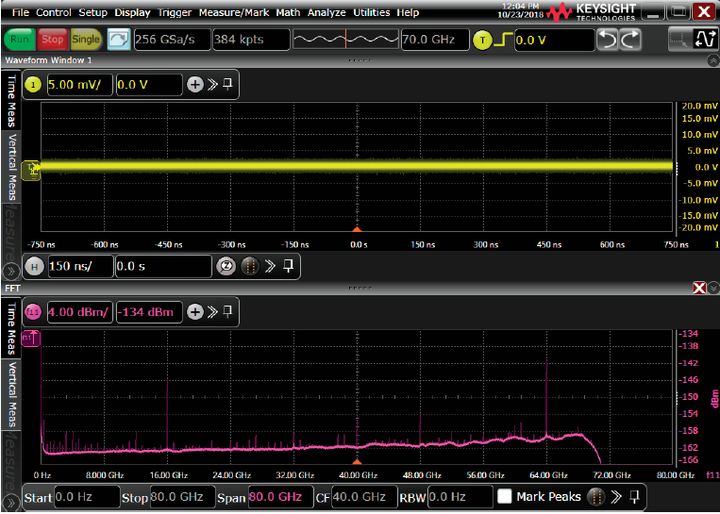
Task: Open the Setup menu
Action: 93,12
